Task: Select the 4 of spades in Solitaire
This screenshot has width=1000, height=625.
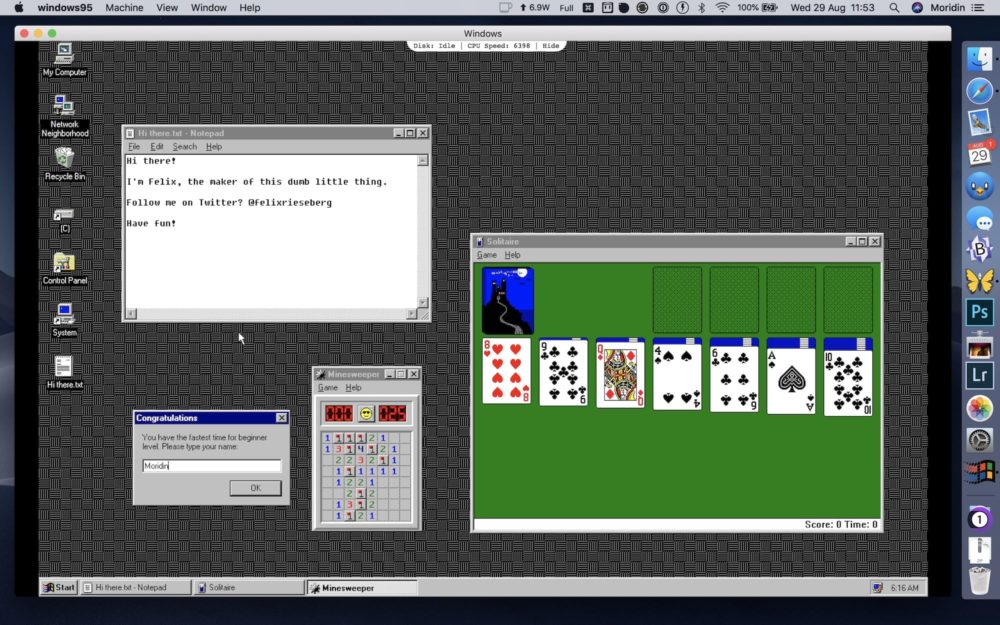Action: (x=677, y=377)
